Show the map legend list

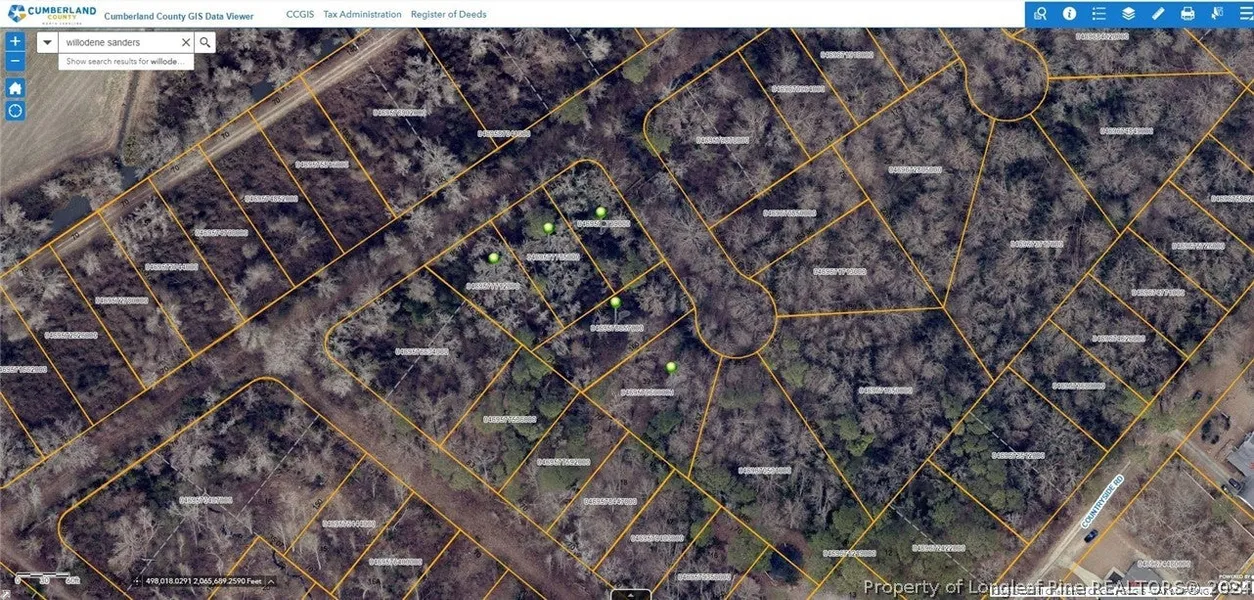click(1099, 14)
